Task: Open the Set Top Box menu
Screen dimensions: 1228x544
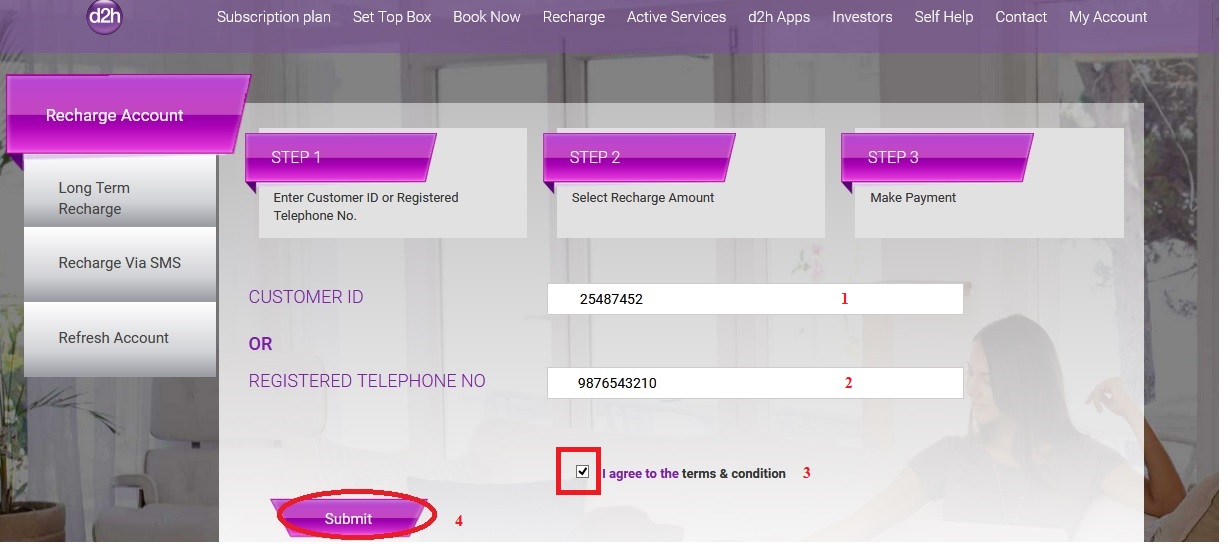Action: 392,17
